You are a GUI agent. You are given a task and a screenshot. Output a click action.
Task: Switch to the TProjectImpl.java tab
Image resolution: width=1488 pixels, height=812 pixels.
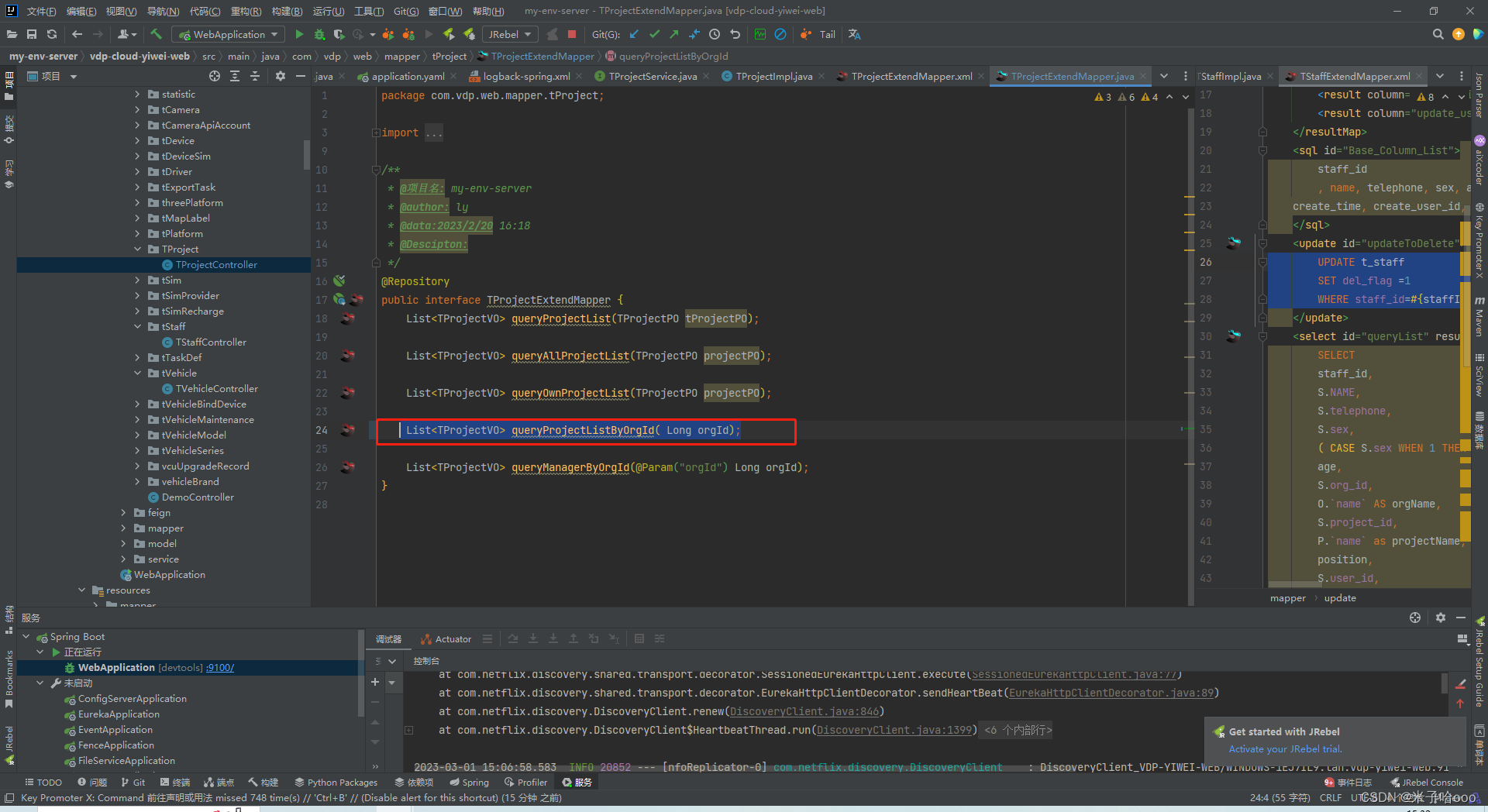771,76
